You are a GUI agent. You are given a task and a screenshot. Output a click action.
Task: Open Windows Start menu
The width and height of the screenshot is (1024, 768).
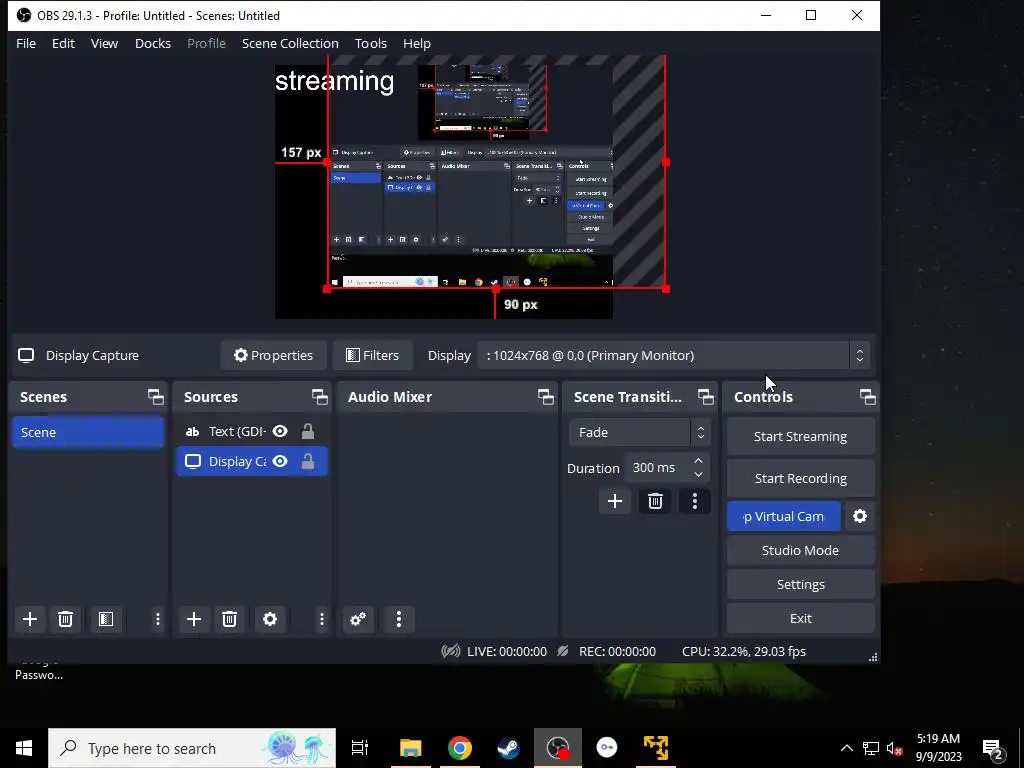pos(24,748)
